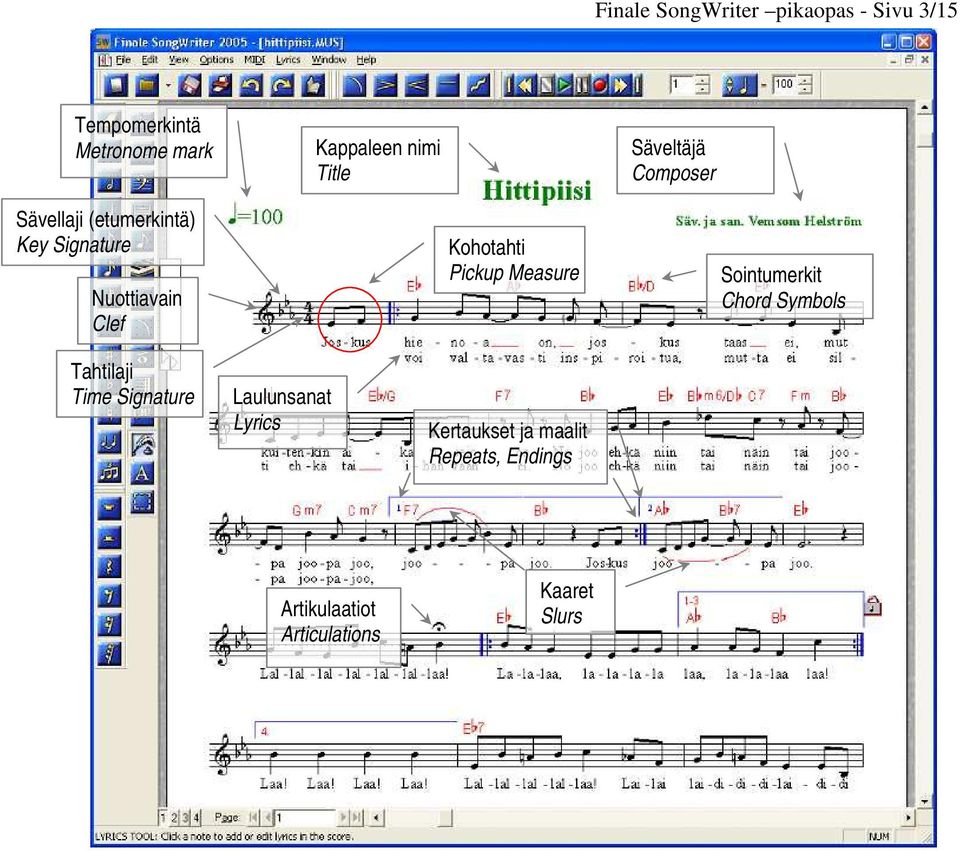The height and width of the screenshot is (851, 960).
Task: Open the Edit menu
Action: click(x=149, y=59)
